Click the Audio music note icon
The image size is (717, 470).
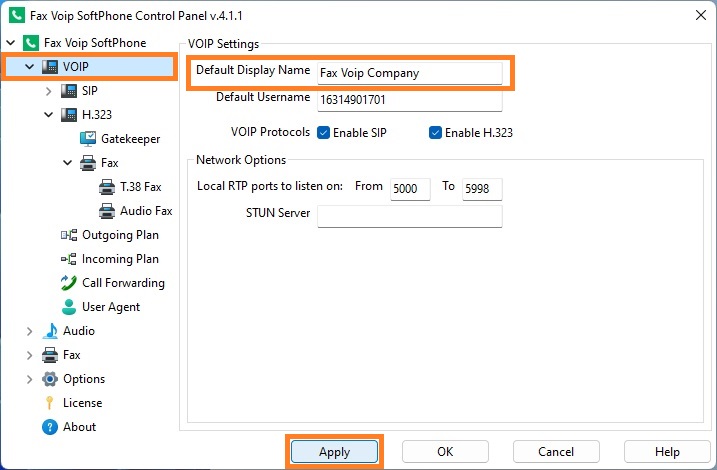50,331
